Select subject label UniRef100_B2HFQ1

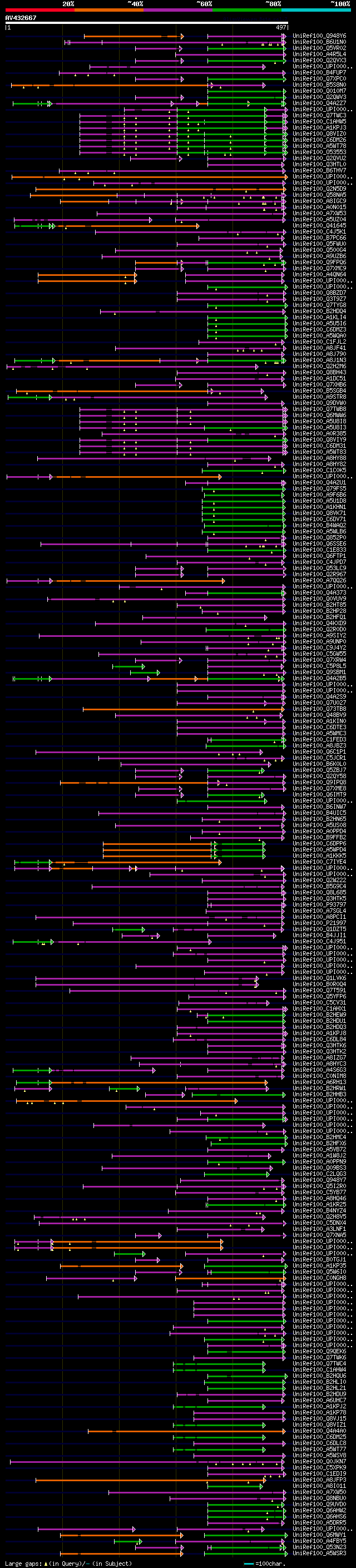[319, 617]
